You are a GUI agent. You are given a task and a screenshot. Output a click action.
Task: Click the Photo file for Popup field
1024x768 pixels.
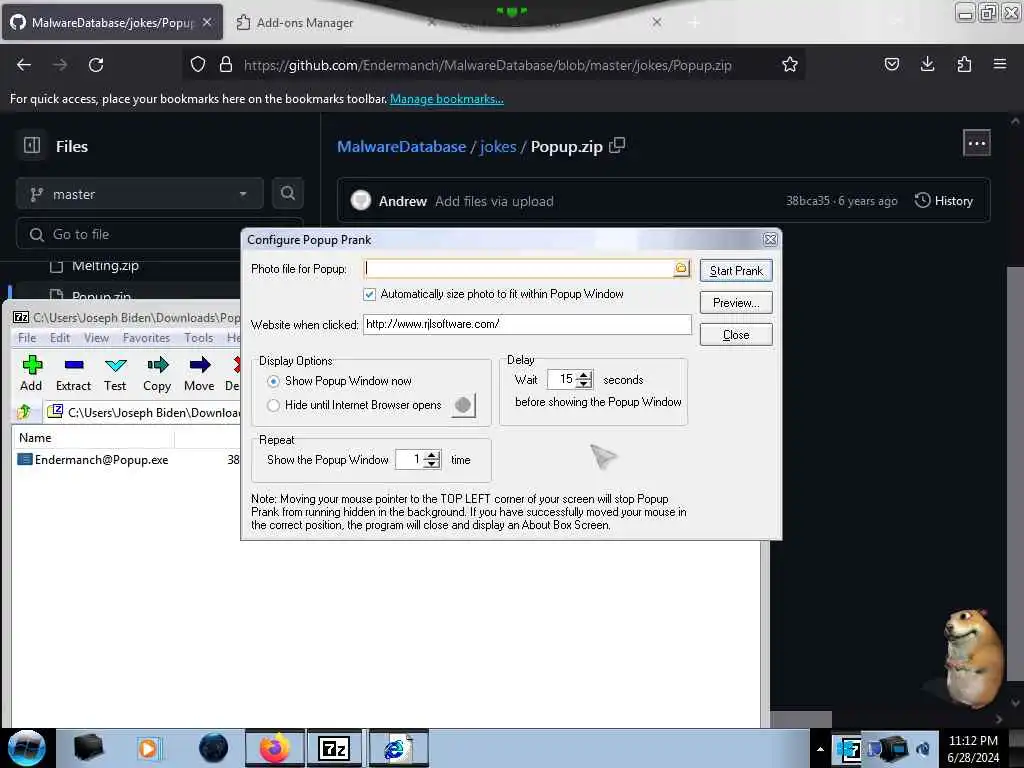(x=519, y=268)
